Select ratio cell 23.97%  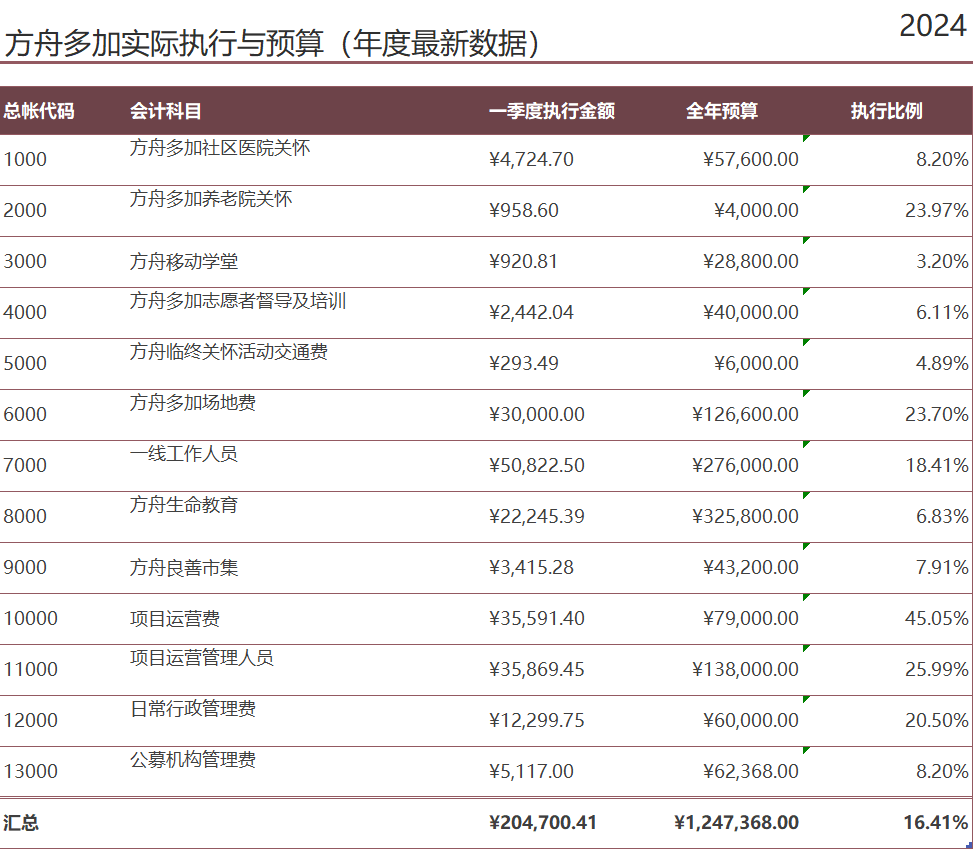click(936, 210)
